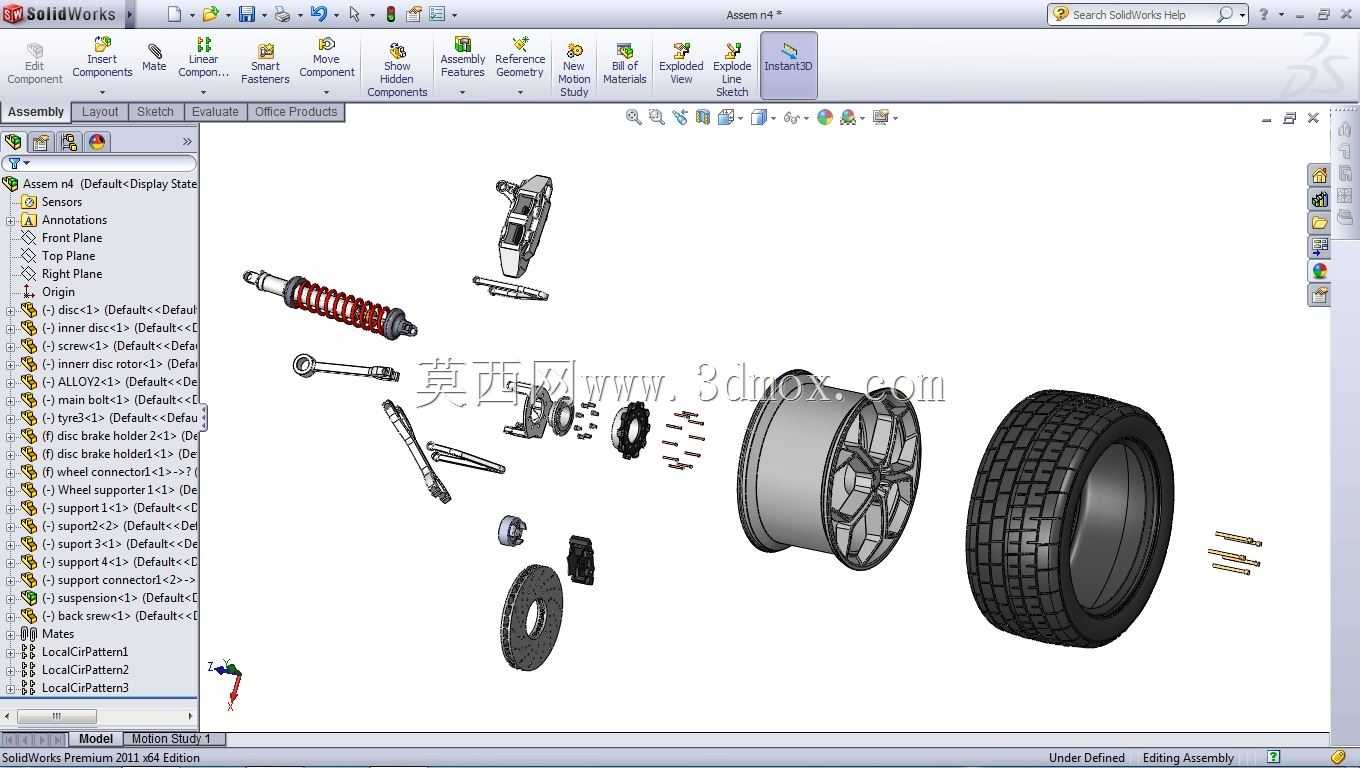Click the Save icon
The height and width of the screenshot is (768, 1360).
point(246,14)
